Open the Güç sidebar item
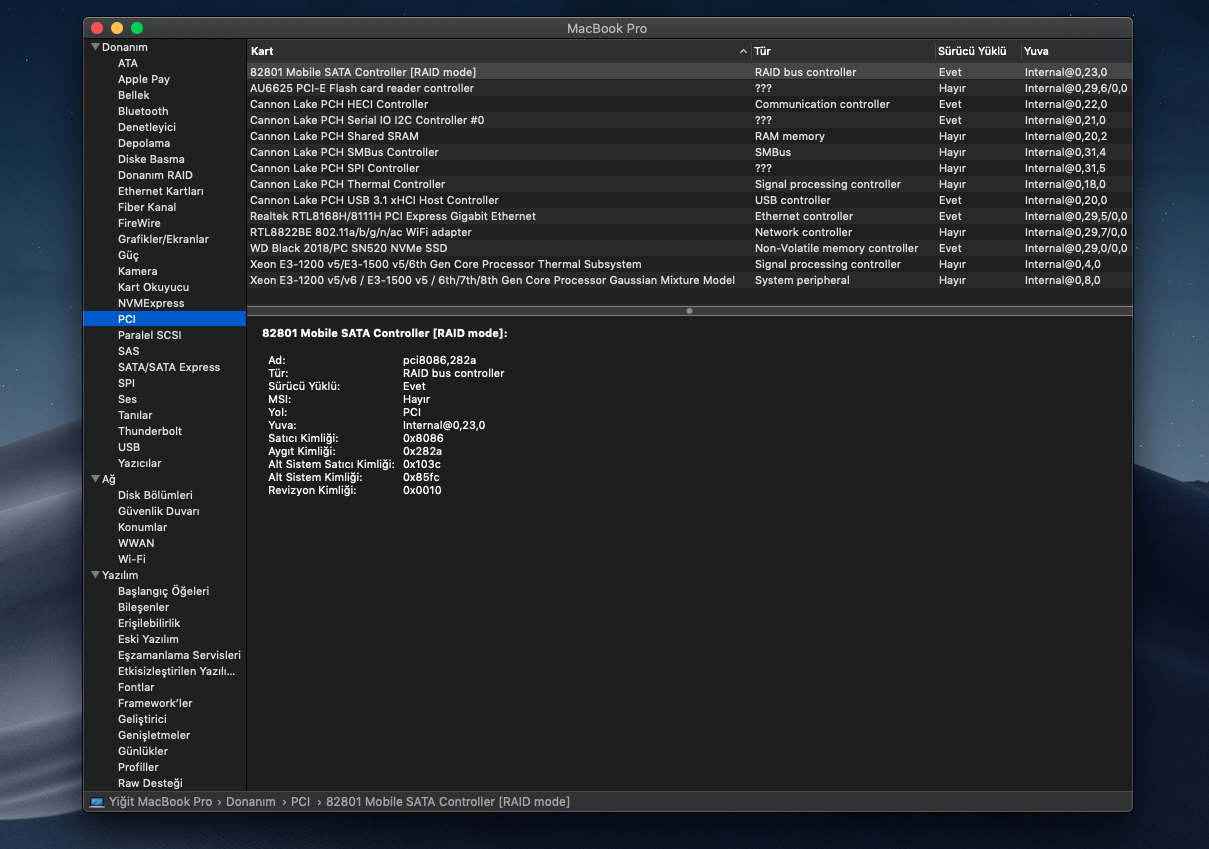This screenshot has height=849, width=1209. (128, 255)
